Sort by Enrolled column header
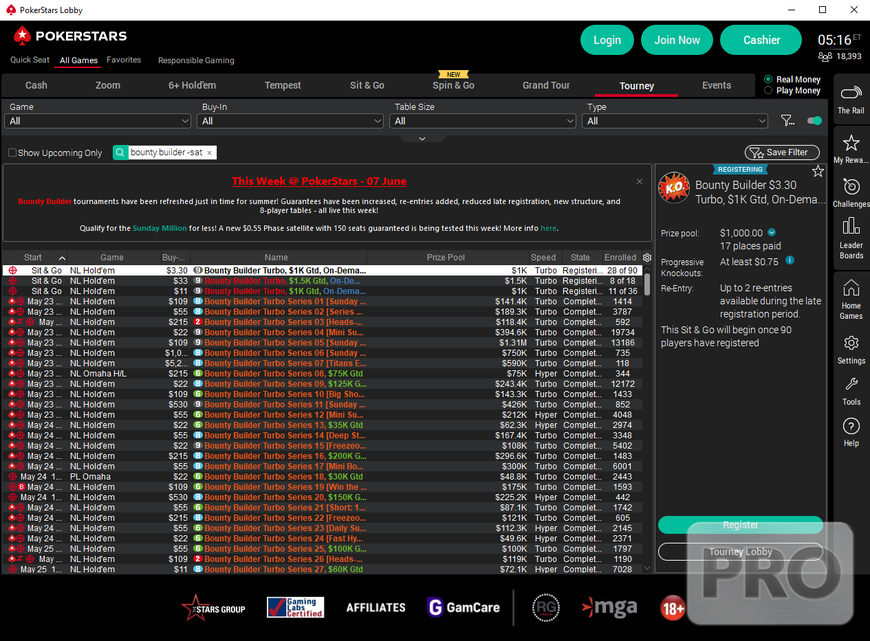 point(620,258)
